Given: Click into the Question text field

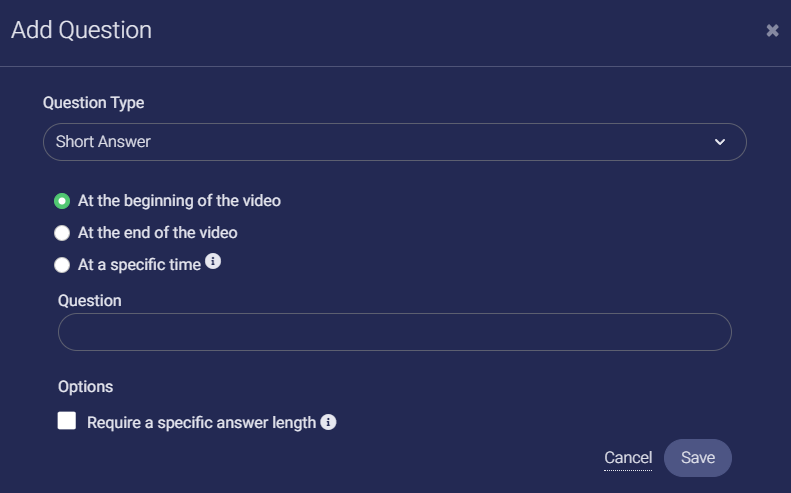Looking at the screenshot, I should [x=394, y=332].
